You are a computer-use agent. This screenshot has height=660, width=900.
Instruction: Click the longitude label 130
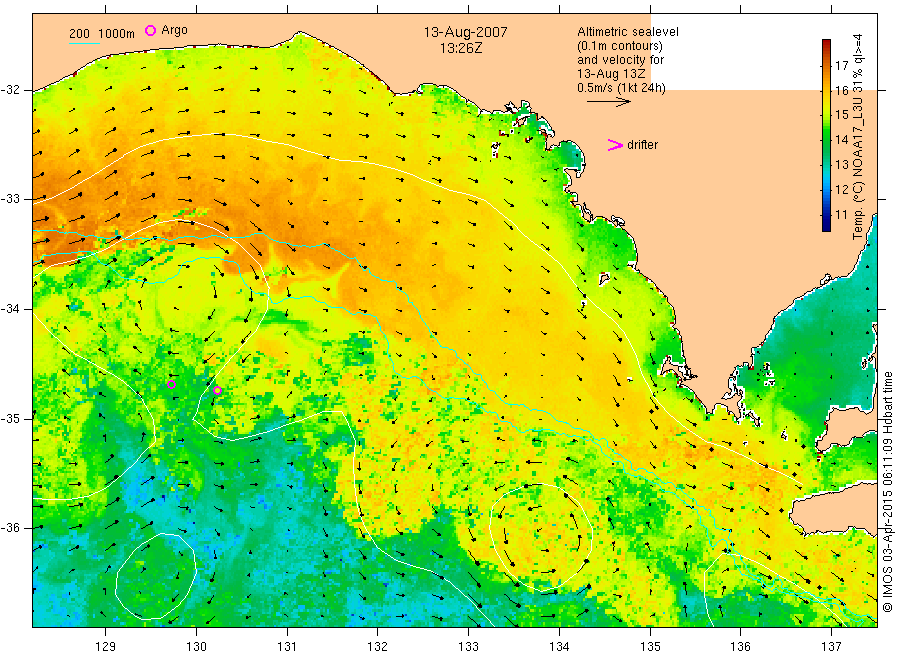point(196,647)
